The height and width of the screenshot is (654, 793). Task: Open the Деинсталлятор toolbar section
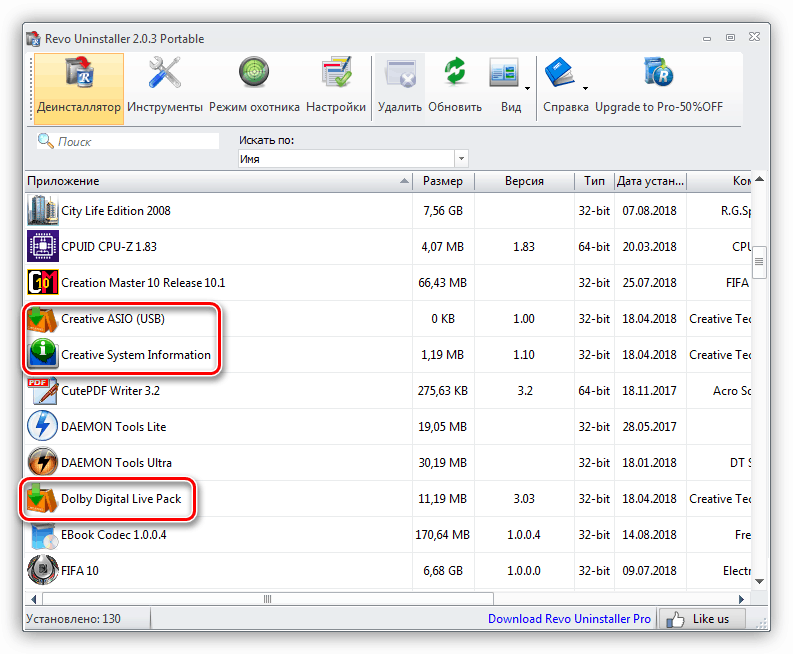point(78,89)
